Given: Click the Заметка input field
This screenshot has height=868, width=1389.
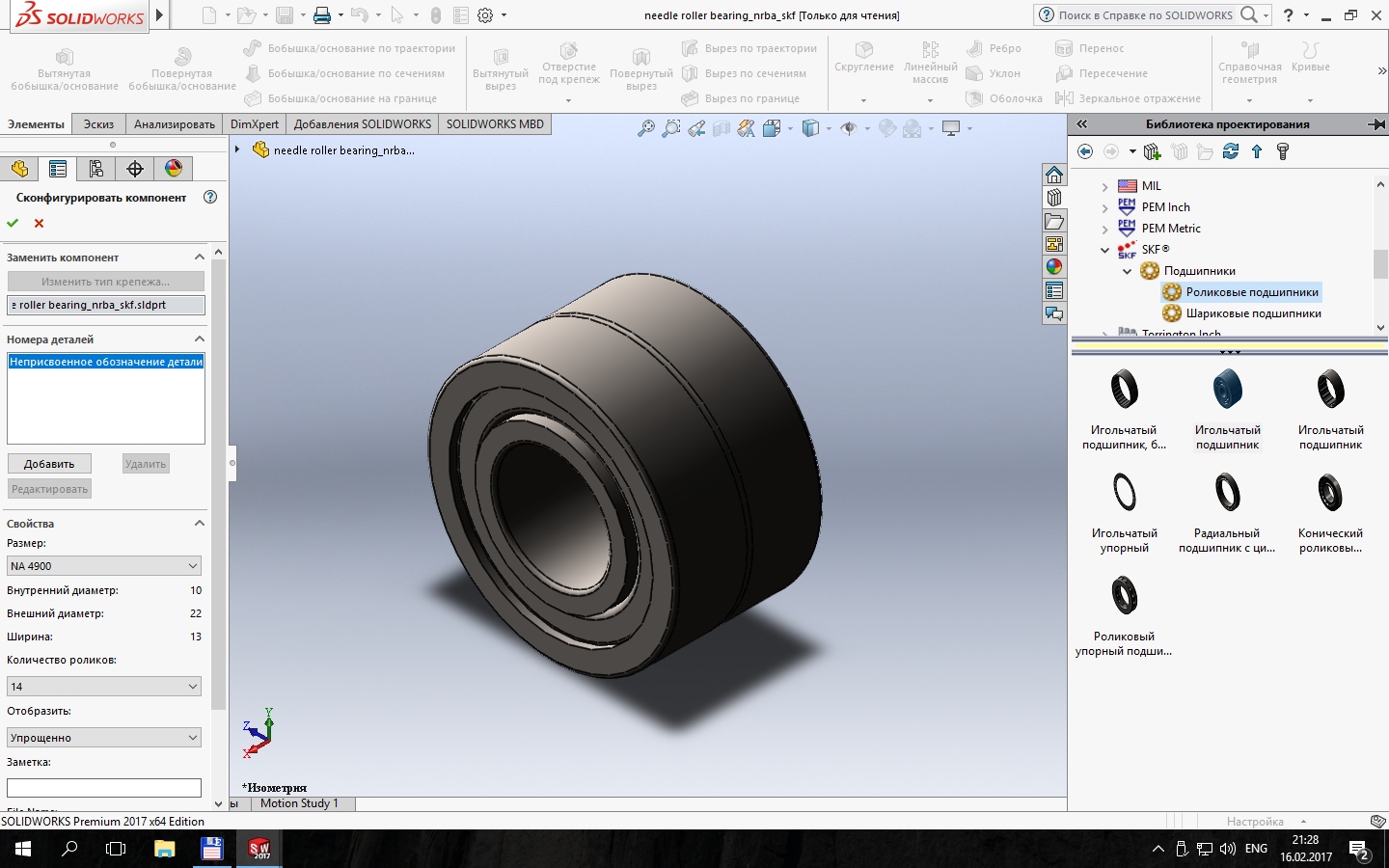Looking at the screenshot, I should coord(104,788).
